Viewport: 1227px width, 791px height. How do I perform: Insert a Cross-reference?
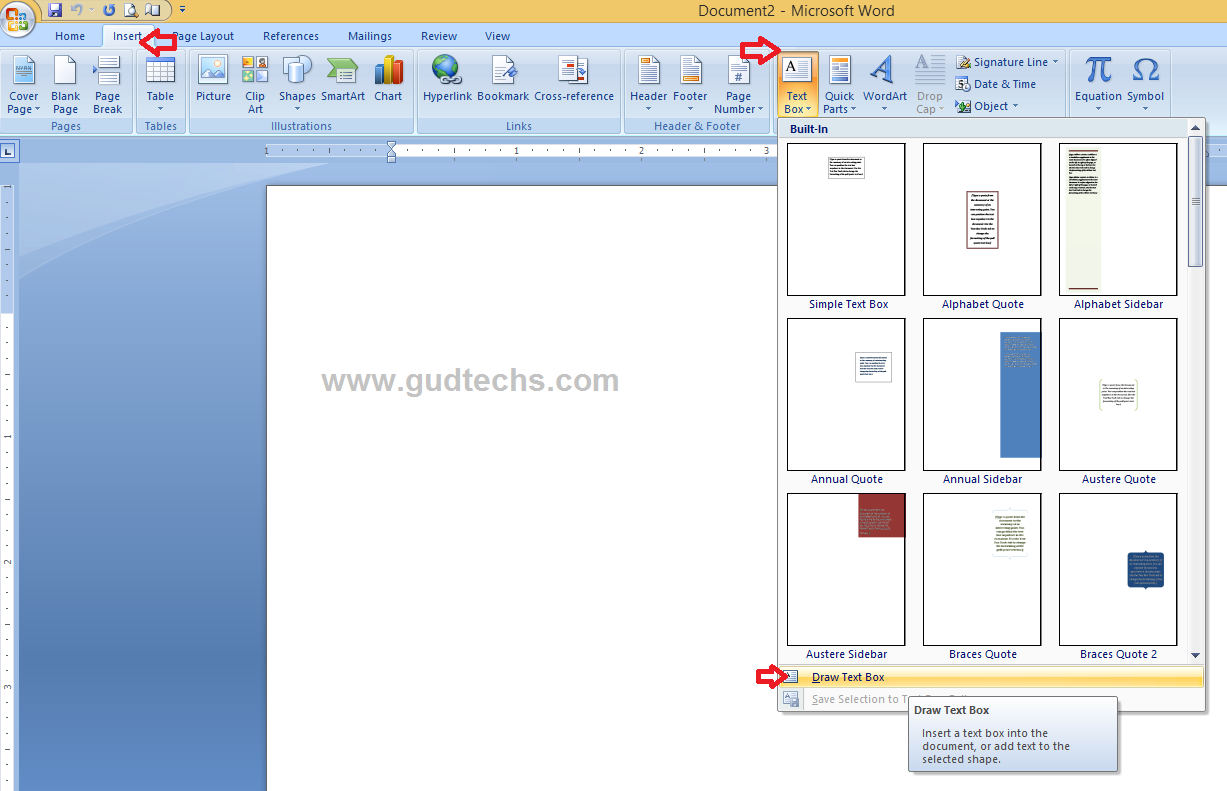[574, 80]
